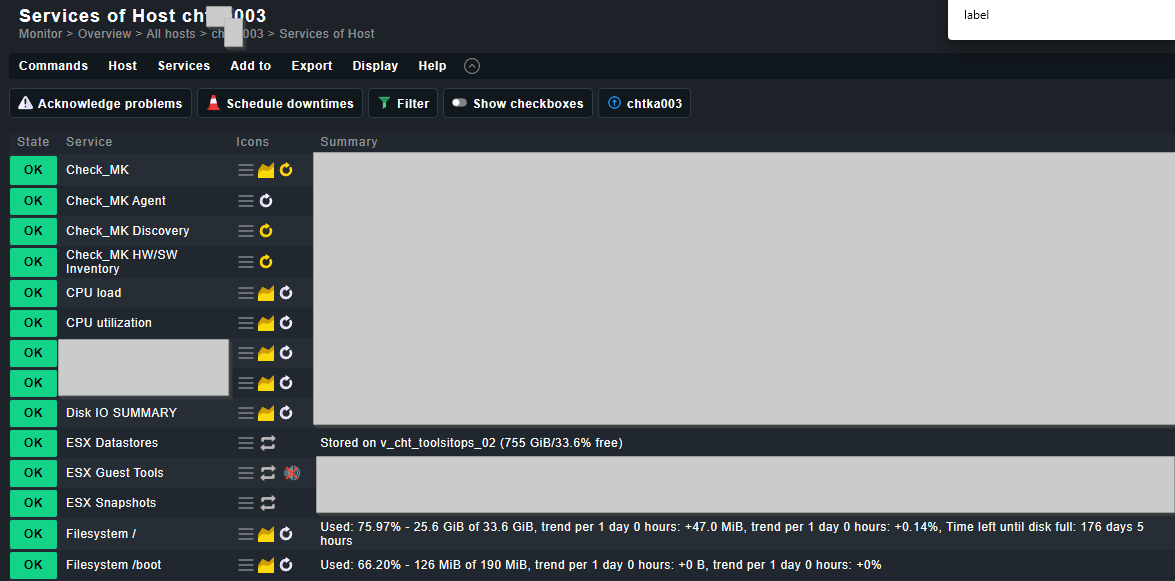
Task: Reschedule the Disk IO SUMMARY check
Action: [286, 413]
